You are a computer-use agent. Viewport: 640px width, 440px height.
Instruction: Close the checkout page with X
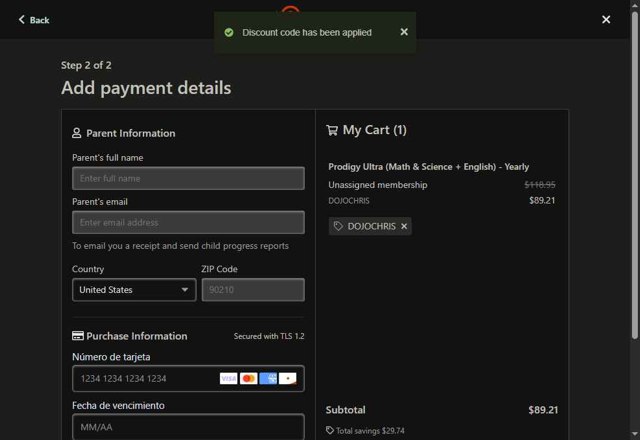point(606,20)
